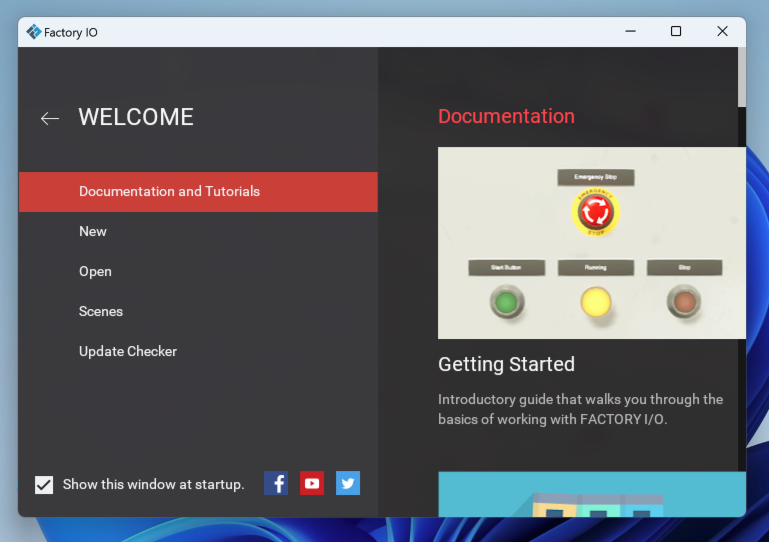Click the vertical scrollbar thumb on the right
The height and width of the screenshot is (542, 769).
tap(742, 77)
